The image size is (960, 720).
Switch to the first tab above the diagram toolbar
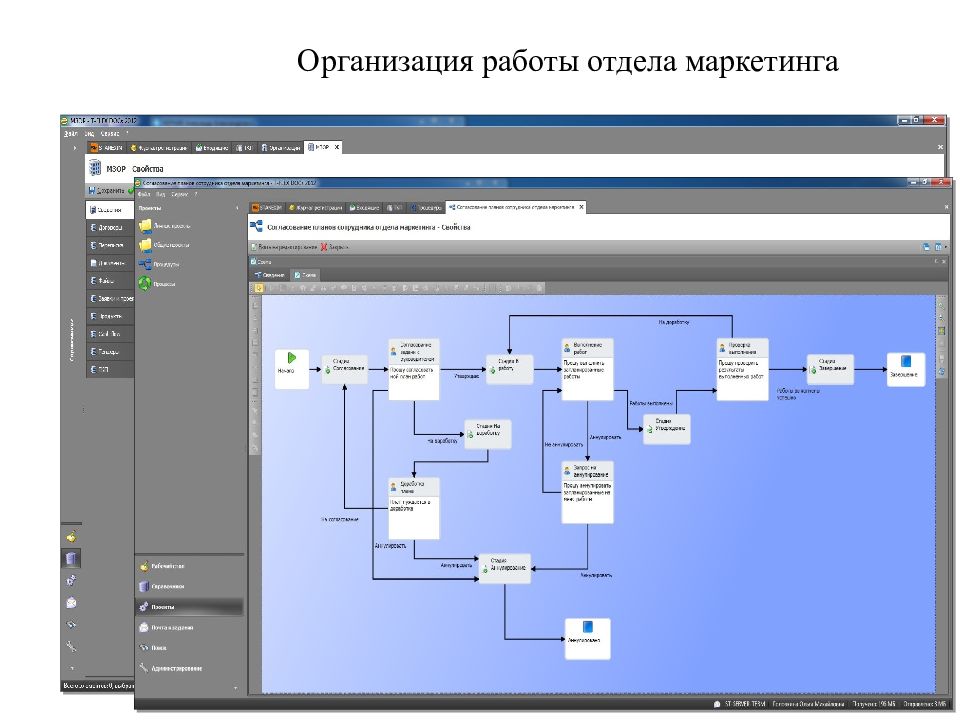pos(270,275)
